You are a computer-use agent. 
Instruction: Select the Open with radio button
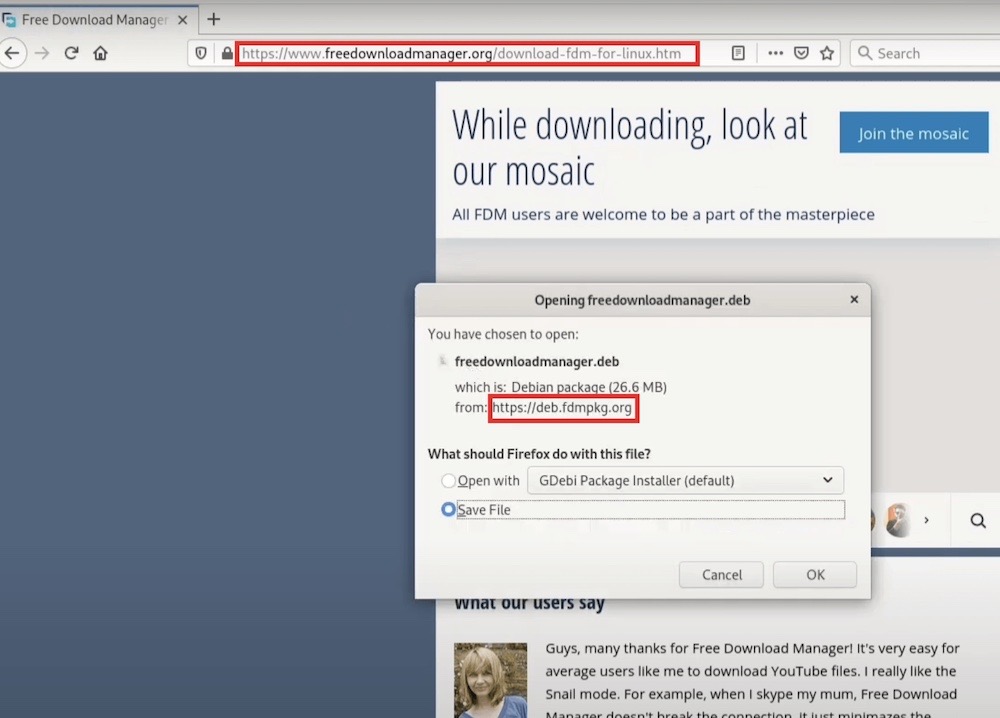point(448,480)
